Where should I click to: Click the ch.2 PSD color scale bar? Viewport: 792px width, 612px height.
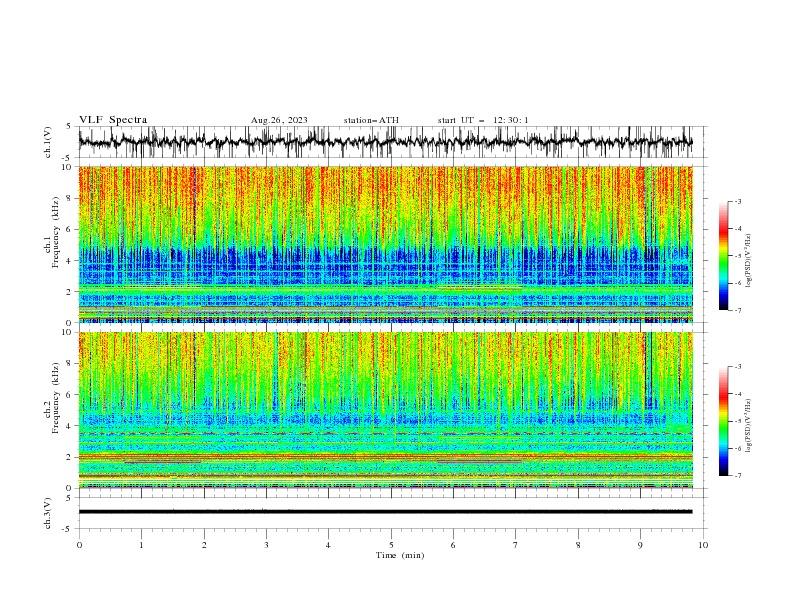[x=724, y=421]
